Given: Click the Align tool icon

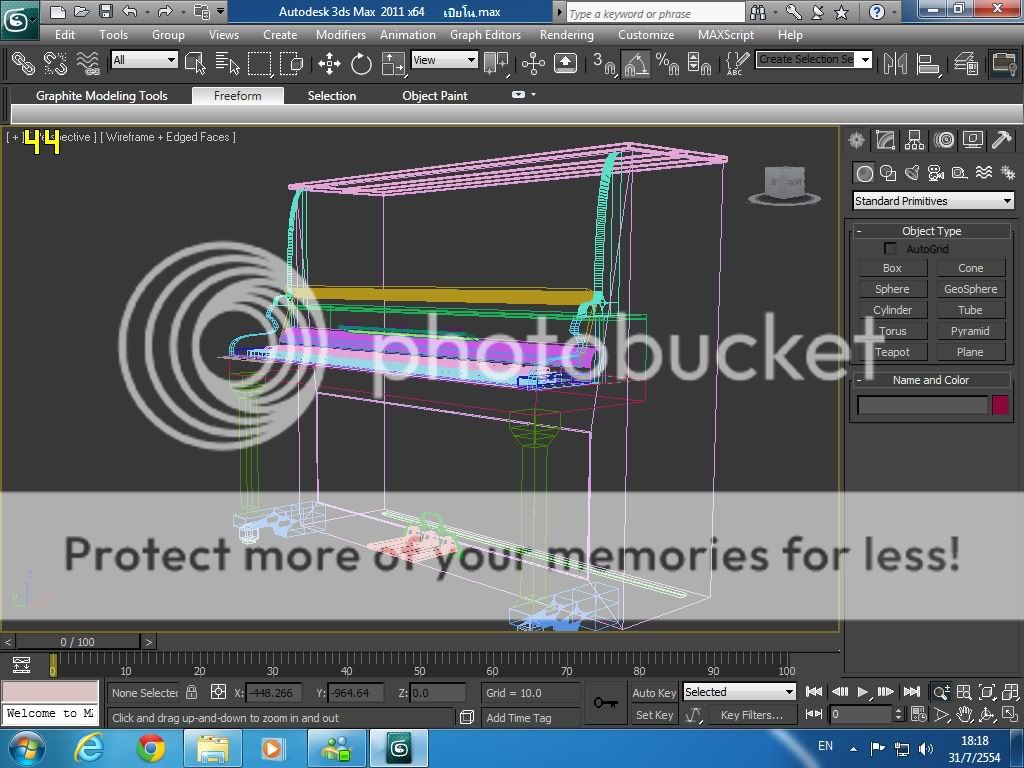Looking at the screenshot, I should pos(928,63).
